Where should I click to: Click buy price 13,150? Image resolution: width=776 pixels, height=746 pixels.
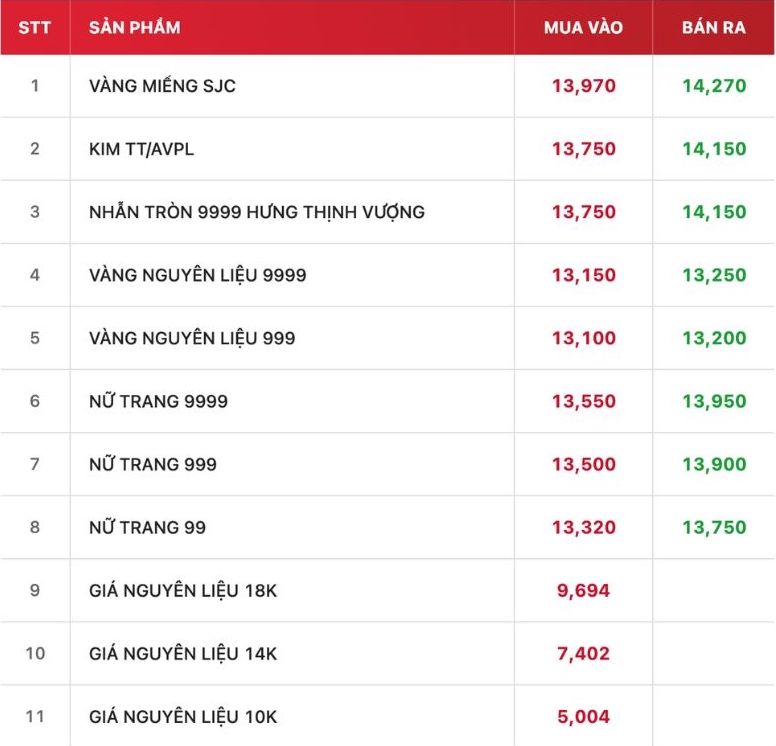[584, 275]
